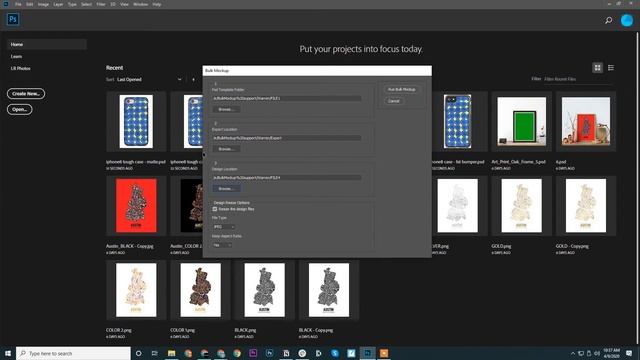This screenshot has height=360, width=640.
Task: Switch recent files to list view
Action: 611,68
